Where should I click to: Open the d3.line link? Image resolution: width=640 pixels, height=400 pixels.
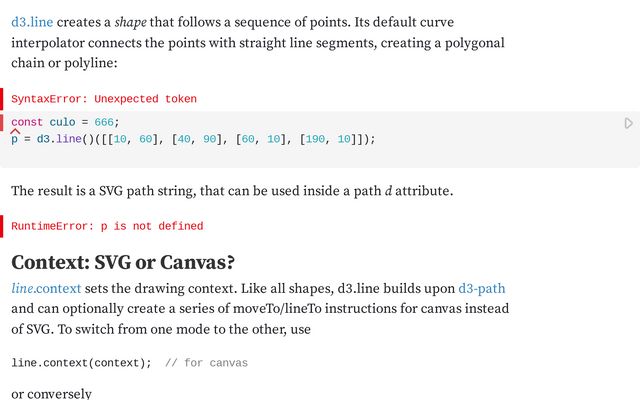[32, 22]
